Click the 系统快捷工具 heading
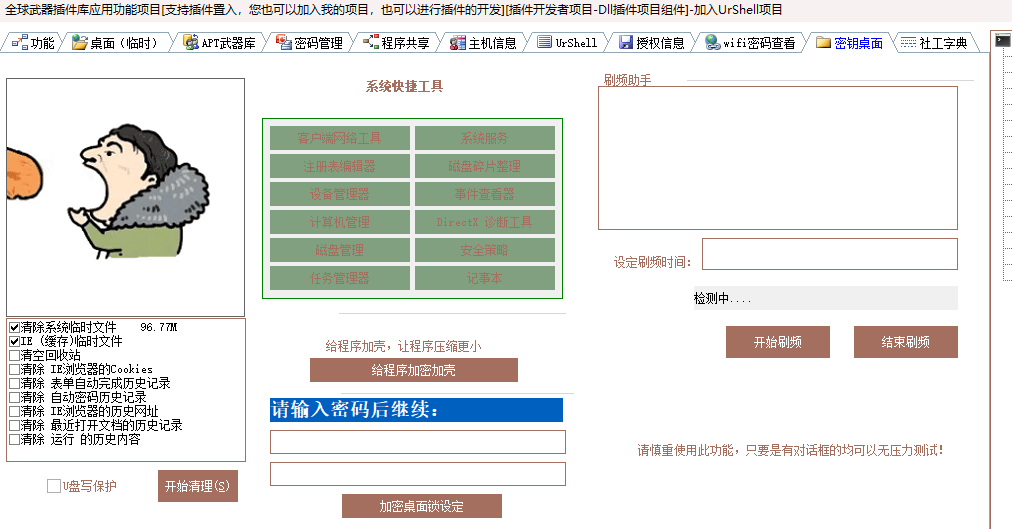The width and height of the screenshot is (1012, 529). 405,86
